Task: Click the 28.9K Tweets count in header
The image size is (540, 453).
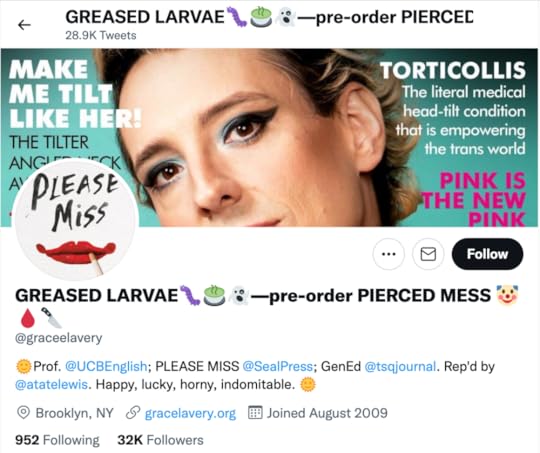Action: (x=101, y=35)
